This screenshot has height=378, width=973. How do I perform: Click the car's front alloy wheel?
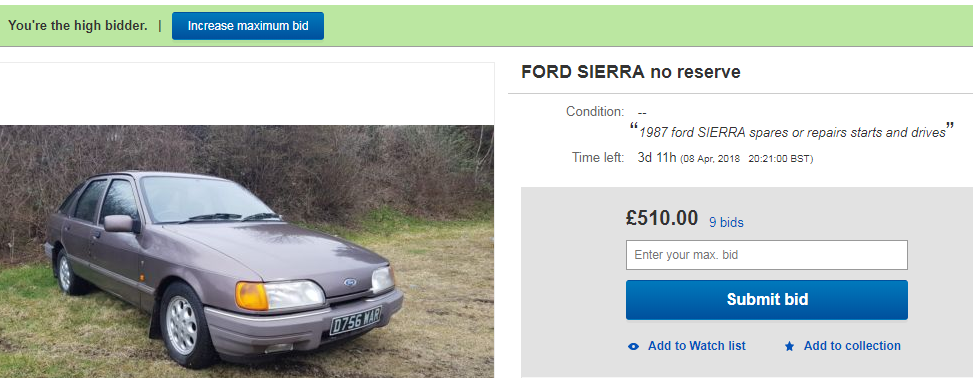tap(182, 323)
